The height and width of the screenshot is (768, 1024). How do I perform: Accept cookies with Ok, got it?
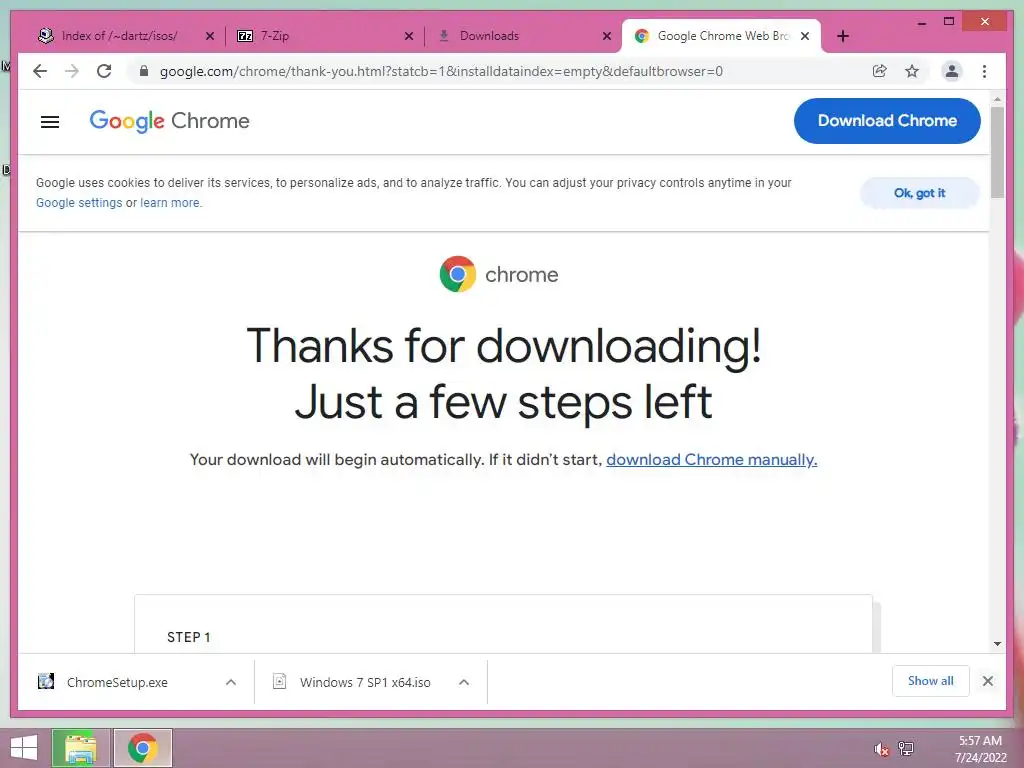coord(920,193)
